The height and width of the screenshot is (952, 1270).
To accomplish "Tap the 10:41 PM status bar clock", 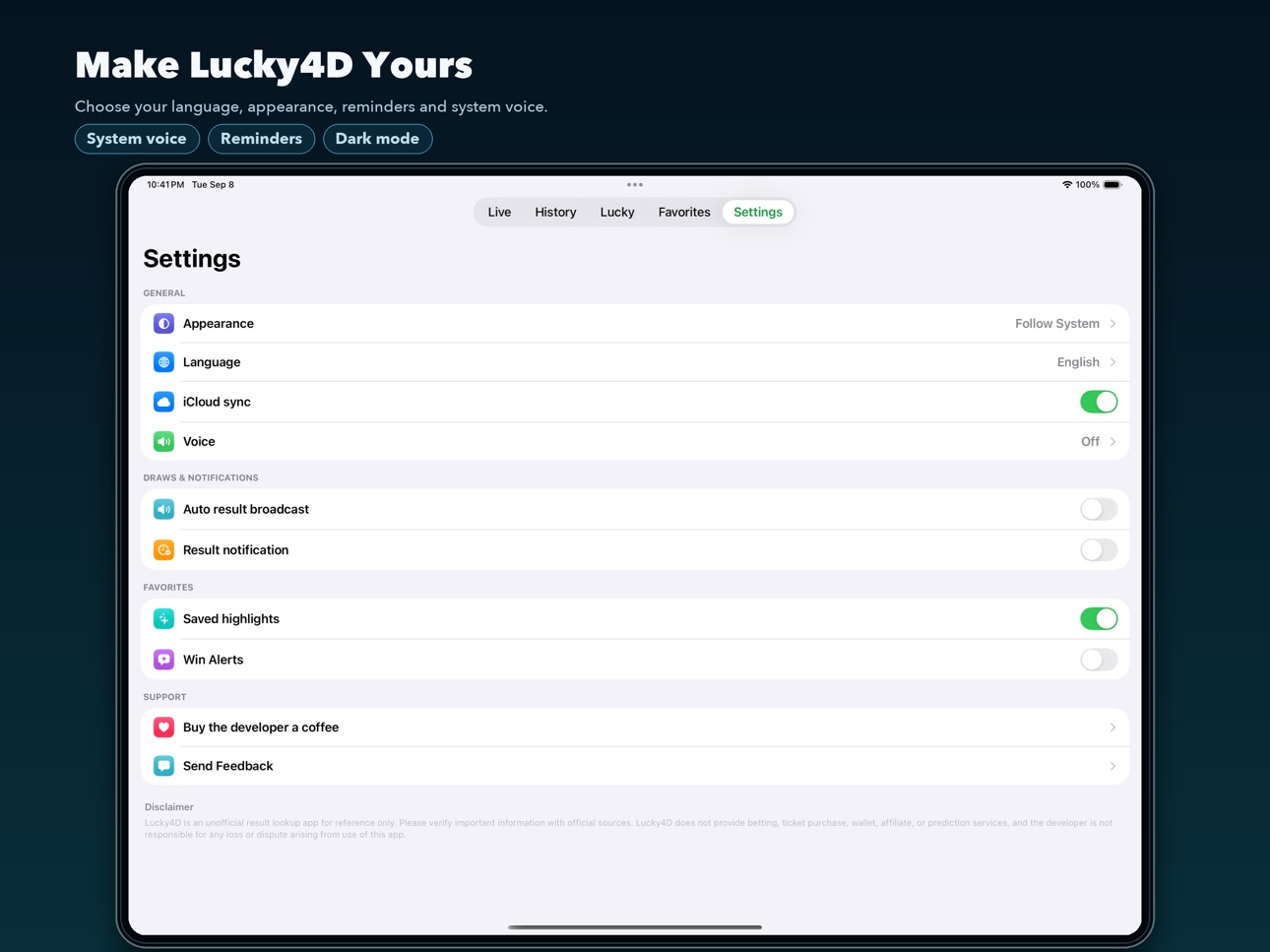I will (165, 185).
